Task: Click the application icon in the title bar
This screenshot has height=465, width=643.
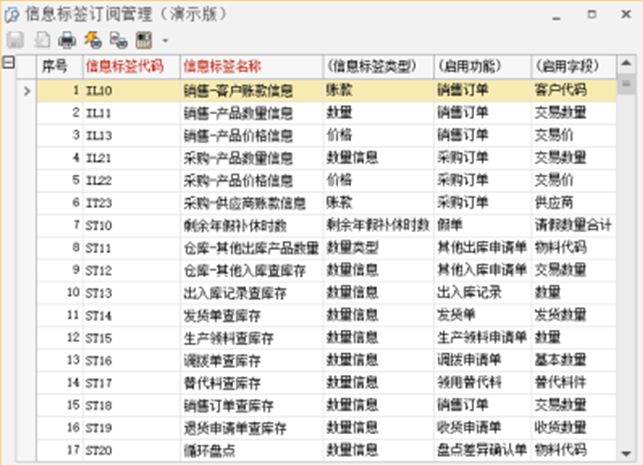Action: click(x=13, y=14)
